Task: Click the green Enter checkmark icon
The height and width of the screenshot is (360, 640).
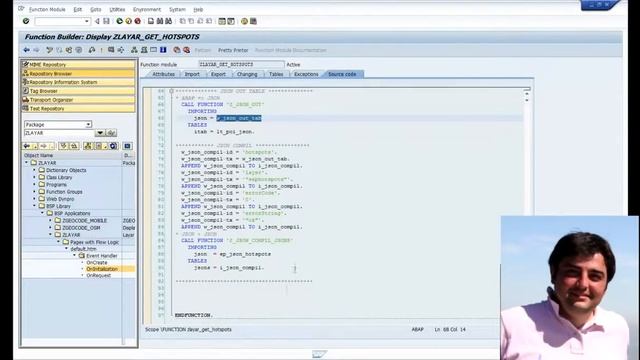Action: tap(26, 21)
